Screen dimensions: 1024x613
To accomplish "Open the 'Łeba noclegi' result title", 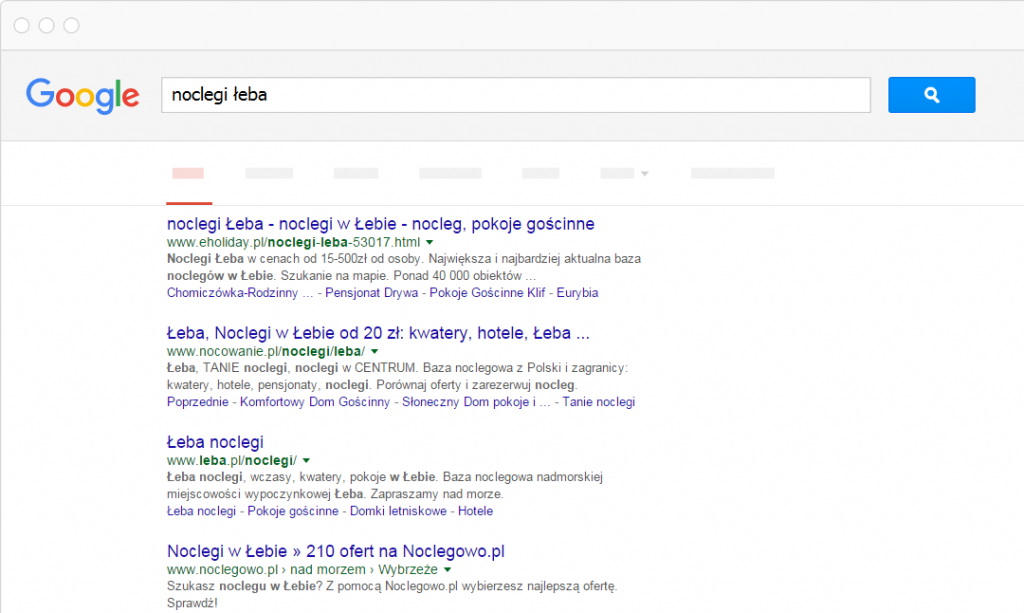I will pos(215,442).
